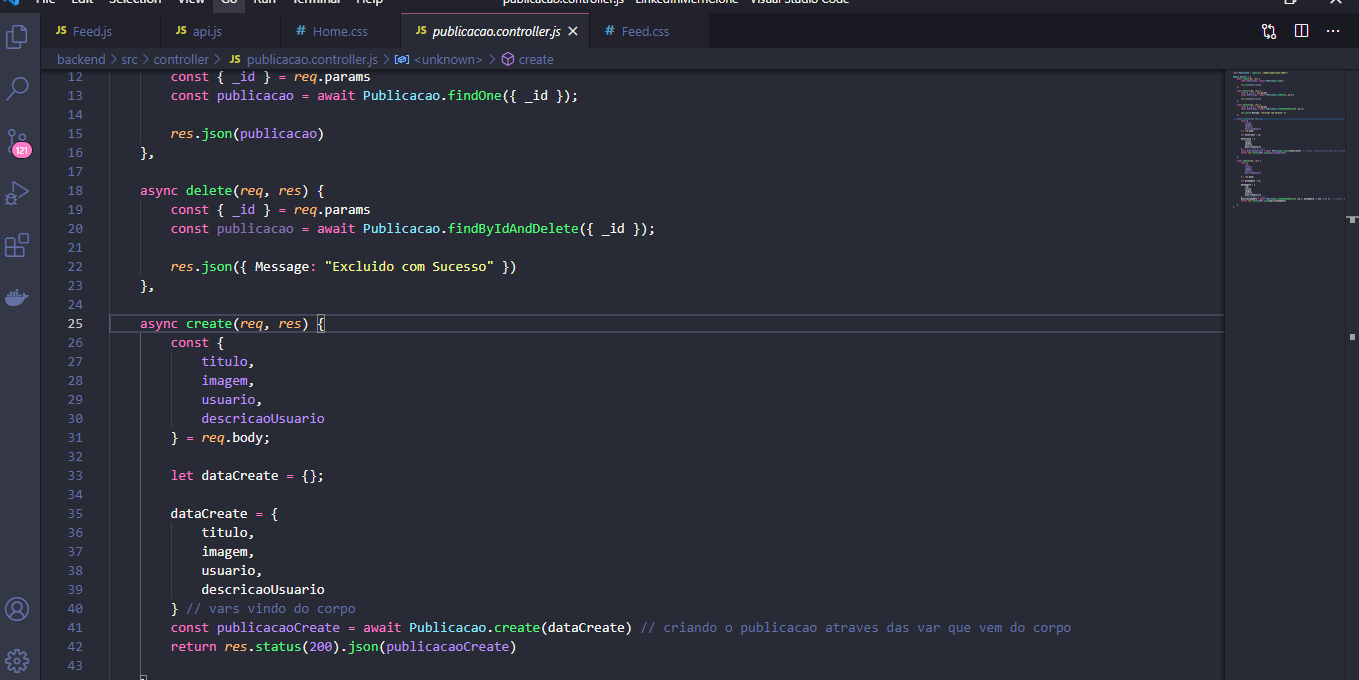Viewport: 1359px width, 680px height.
Task: Open the create breadcrumb dropdown
Action: tap(535, 59)
